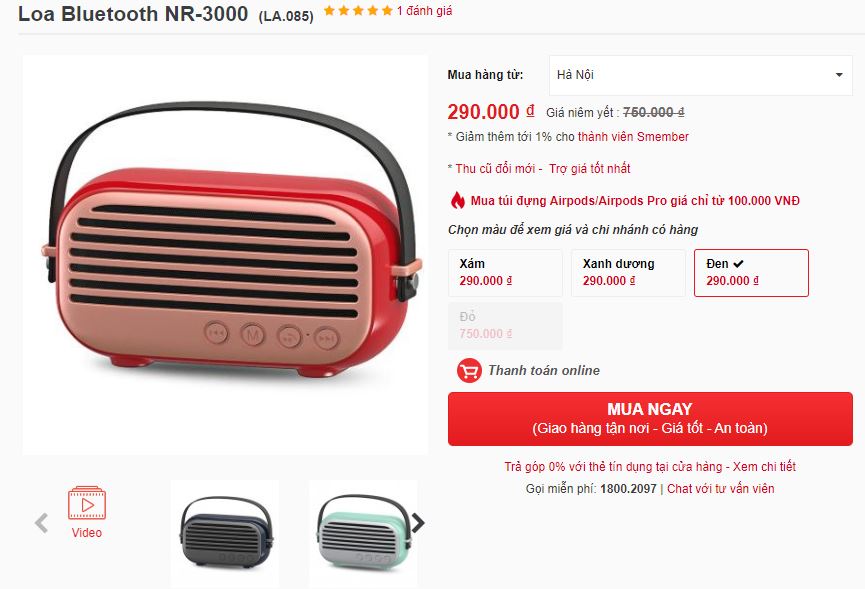Image resolution: width=865 pixels, height=589 pixels.
Task: Click the red shopping cart icon
Action: coord(469,371)
